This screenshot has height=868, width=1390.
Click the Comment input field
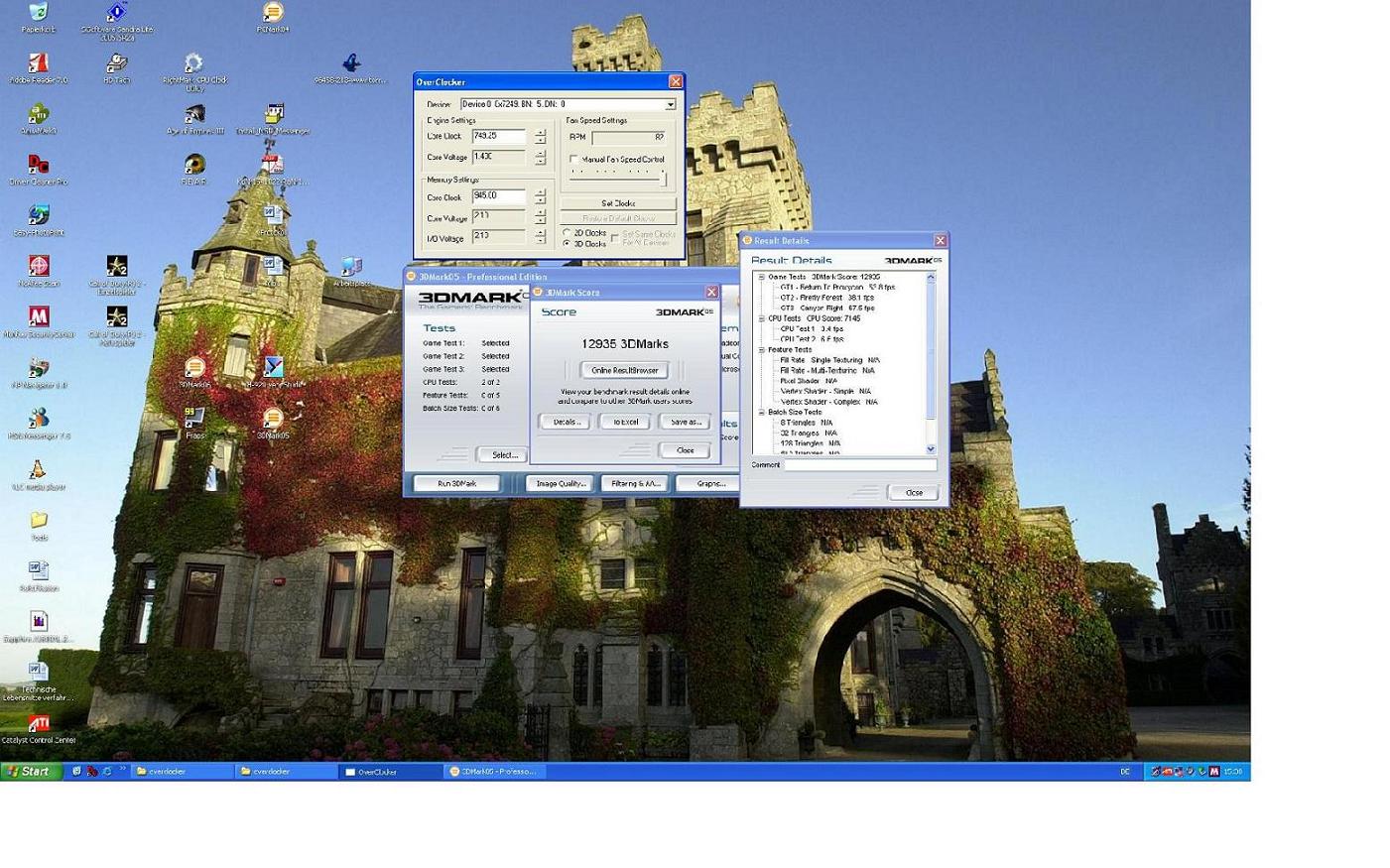pos(860,464)
